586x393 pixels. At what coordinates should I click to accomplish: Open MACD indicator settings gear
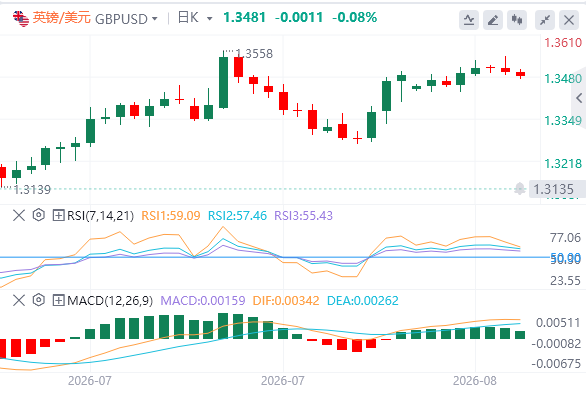[x=38, y=300]
